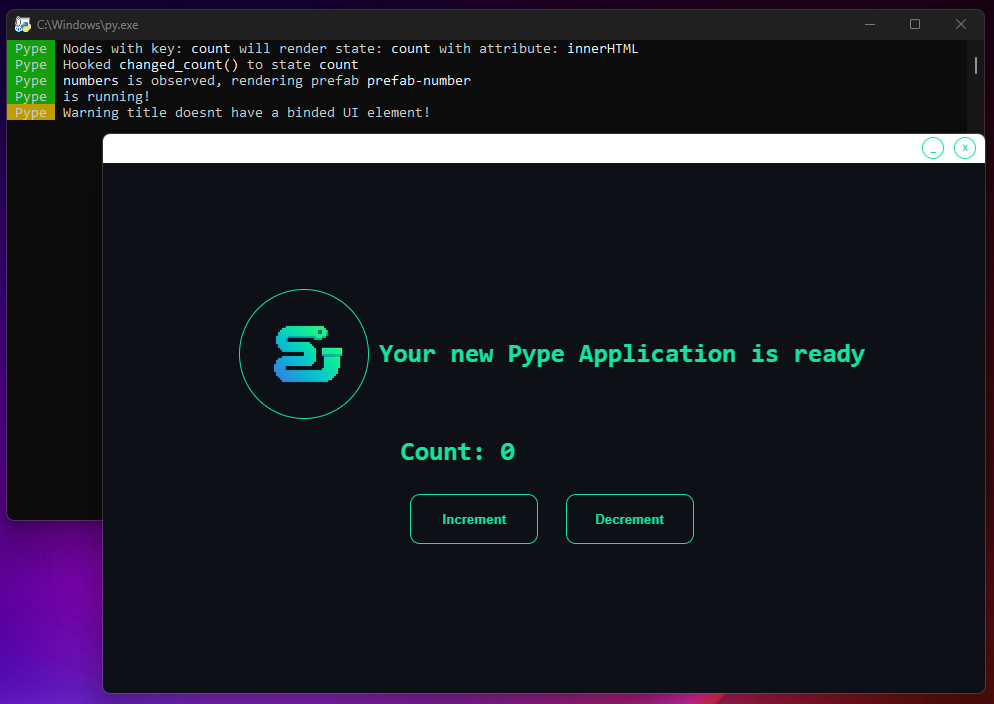Click the C:\Windows\py.exe title text
This screenshot has width=994, height=704.
pyautogui.click(x=87, y=25)
